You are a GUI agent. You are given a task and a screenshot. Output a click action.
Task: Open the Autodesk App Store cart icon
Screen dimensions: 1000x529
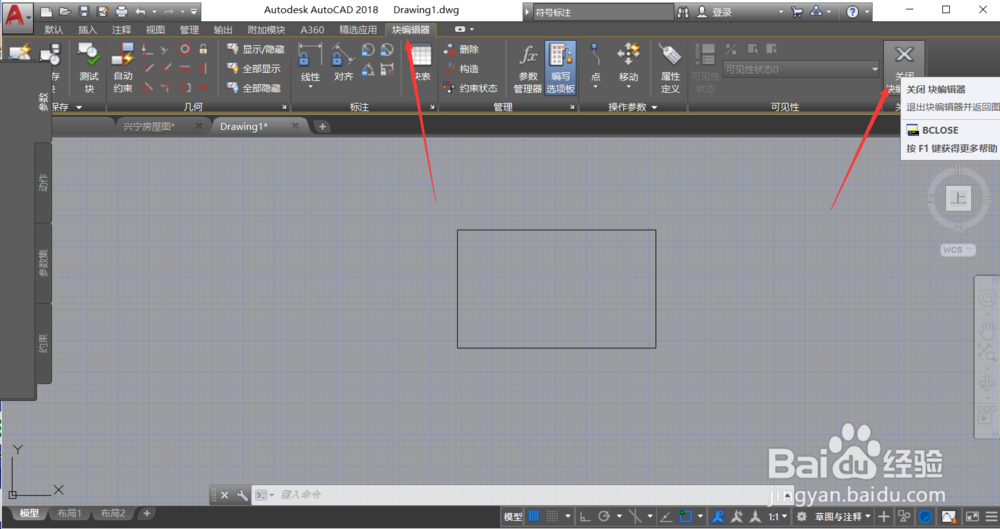[797, 11]
